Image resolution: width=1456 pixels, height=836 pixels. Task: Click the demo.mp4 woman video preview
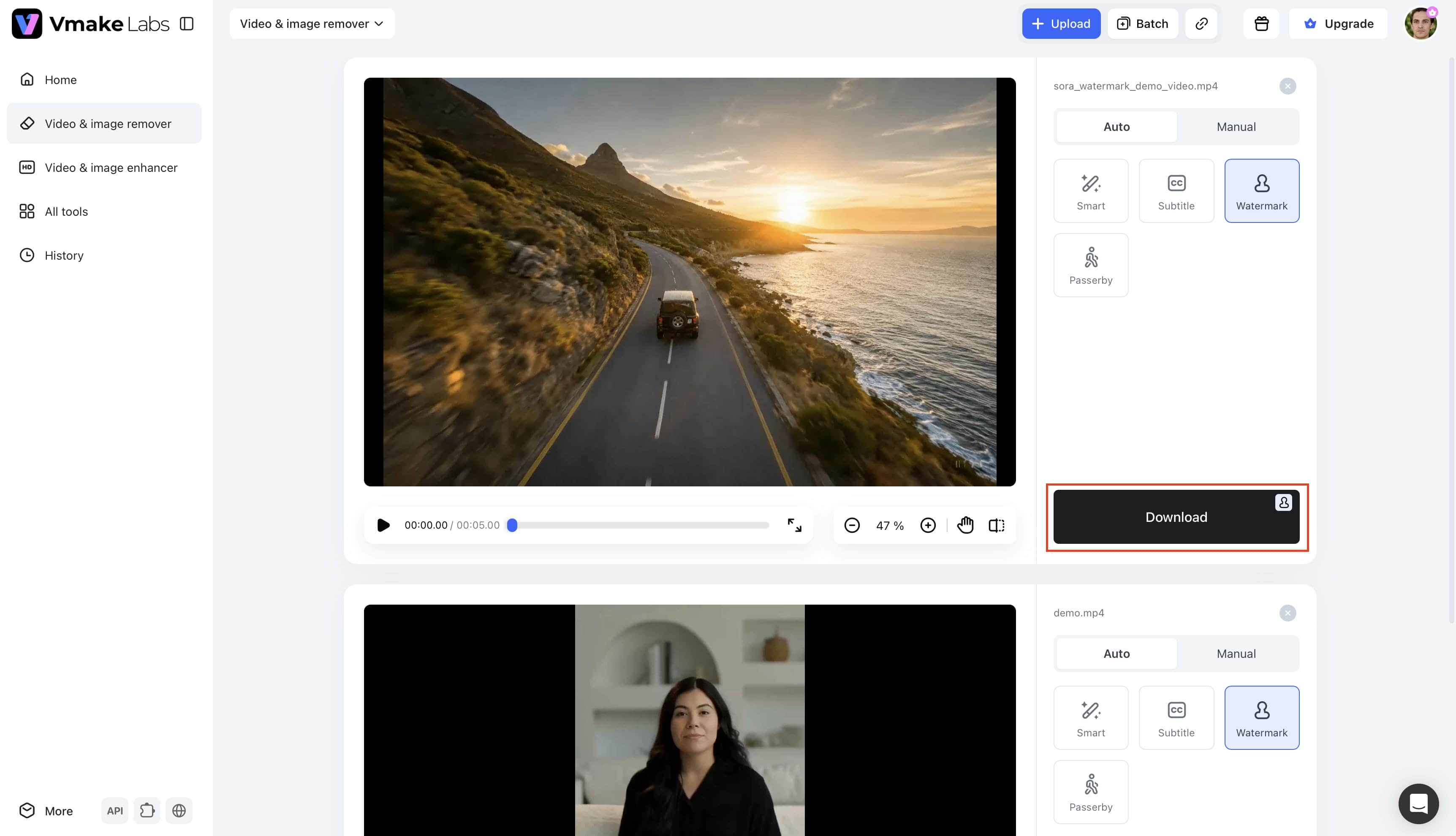tap(690, 720)
